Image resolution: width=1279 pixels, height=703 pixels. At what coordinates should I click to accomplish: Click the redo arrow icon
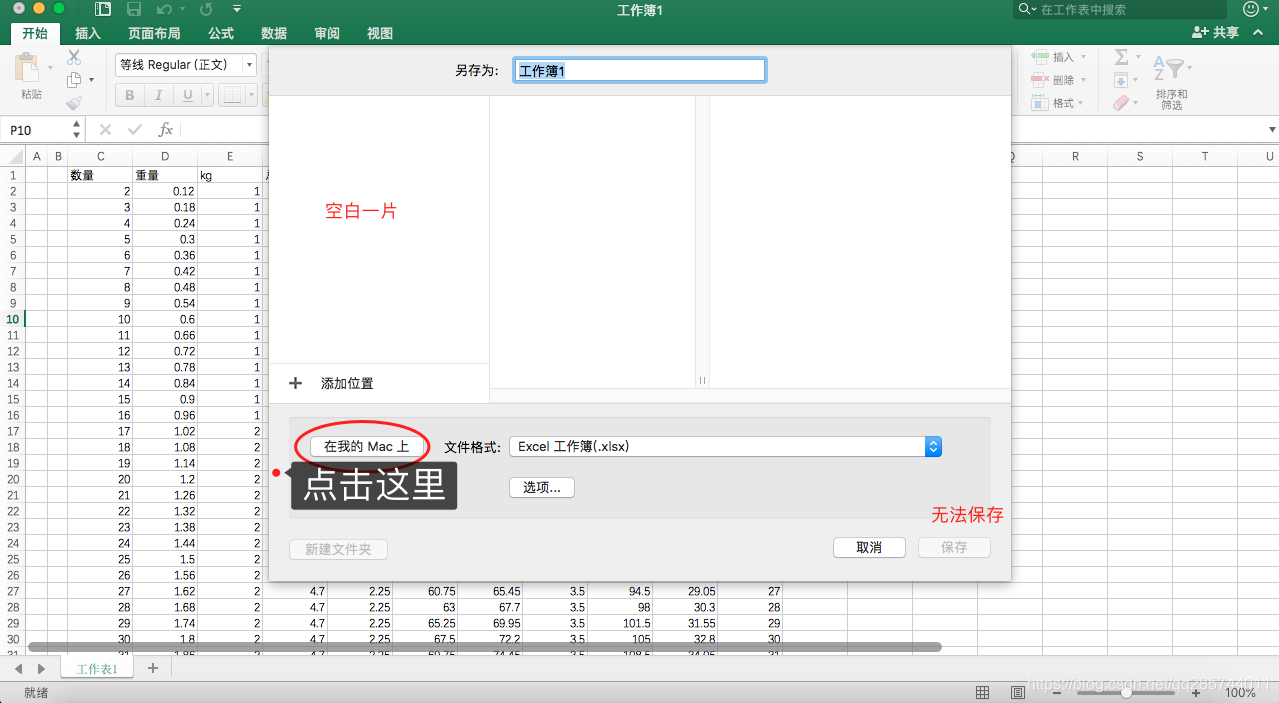(206, 10)
